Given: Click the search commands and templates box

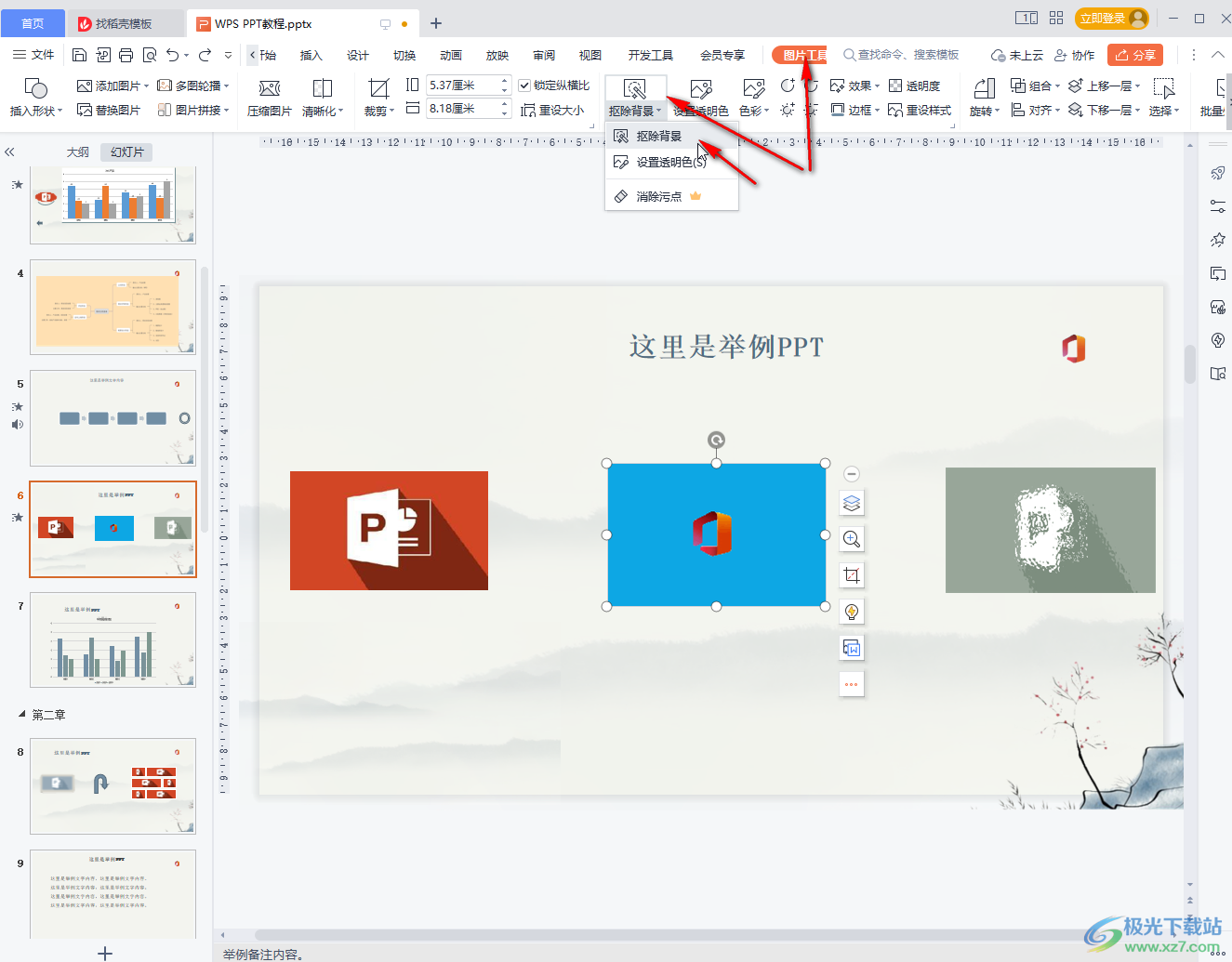Looking at the screenshot, I should 901,55.
